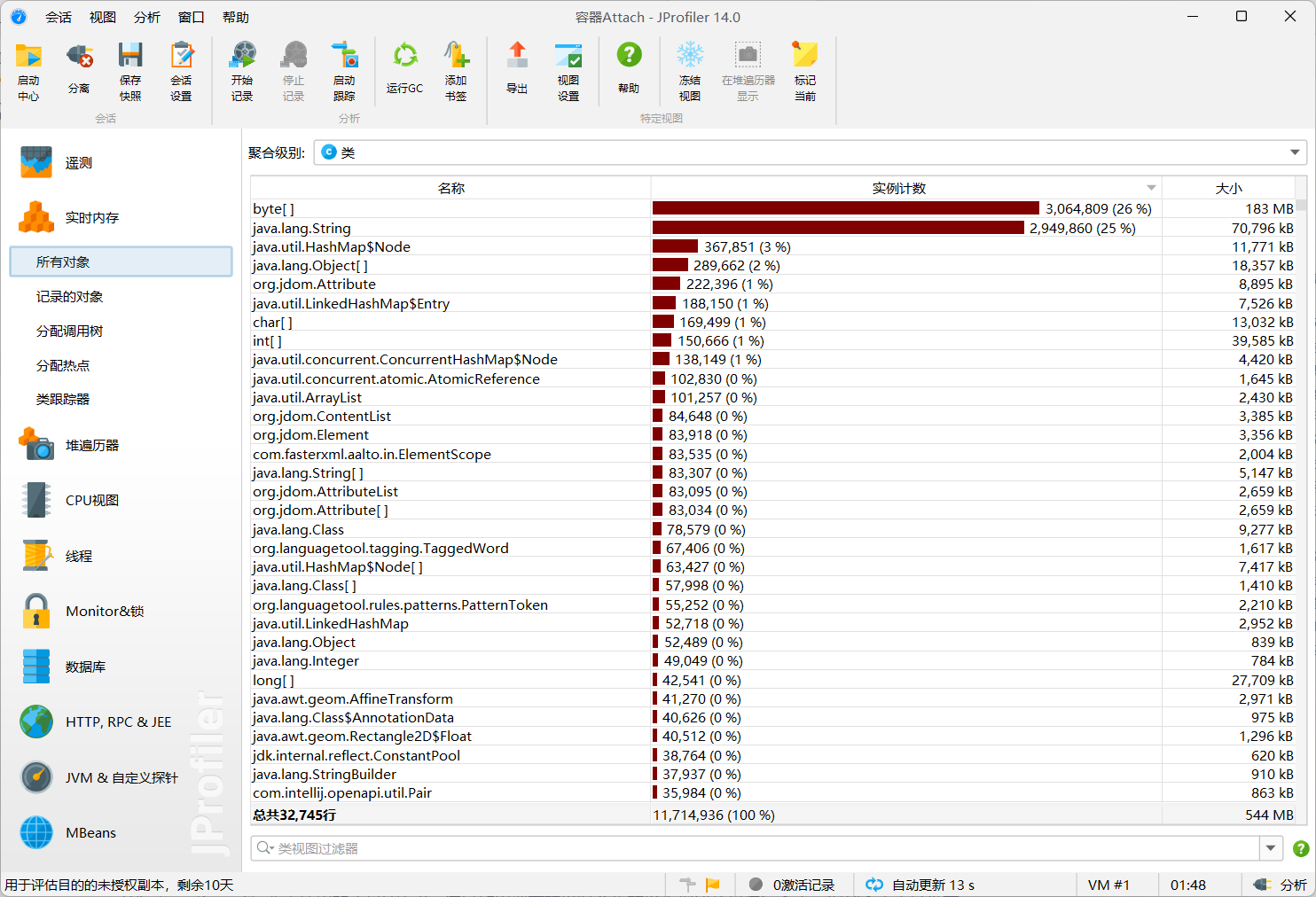Open the class view filter dropdown arrow
Image resolution: width=1316 pixels, height=897 pixels.
coord(1271,848)
